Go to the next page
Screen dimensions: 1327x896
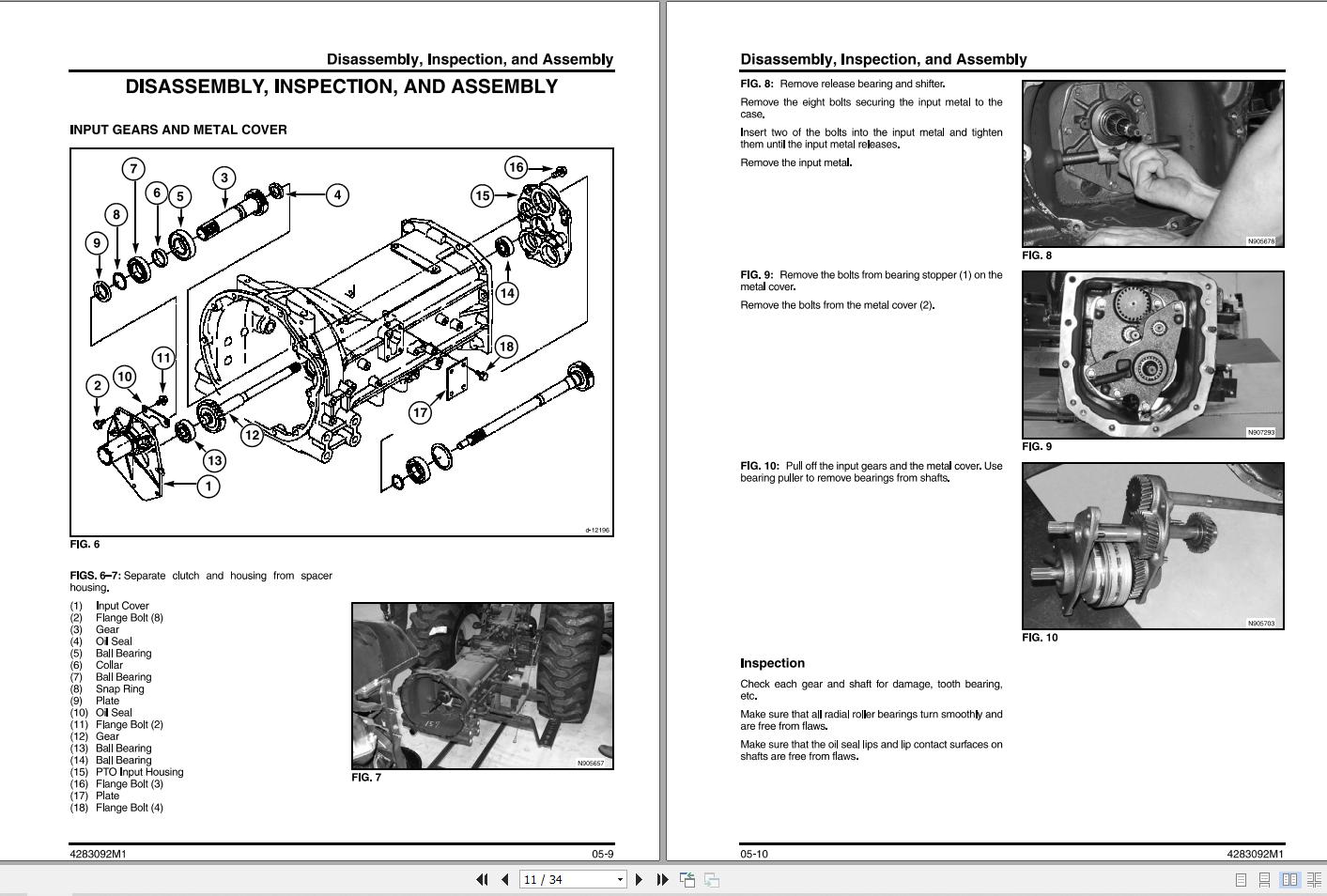point(640,880)
